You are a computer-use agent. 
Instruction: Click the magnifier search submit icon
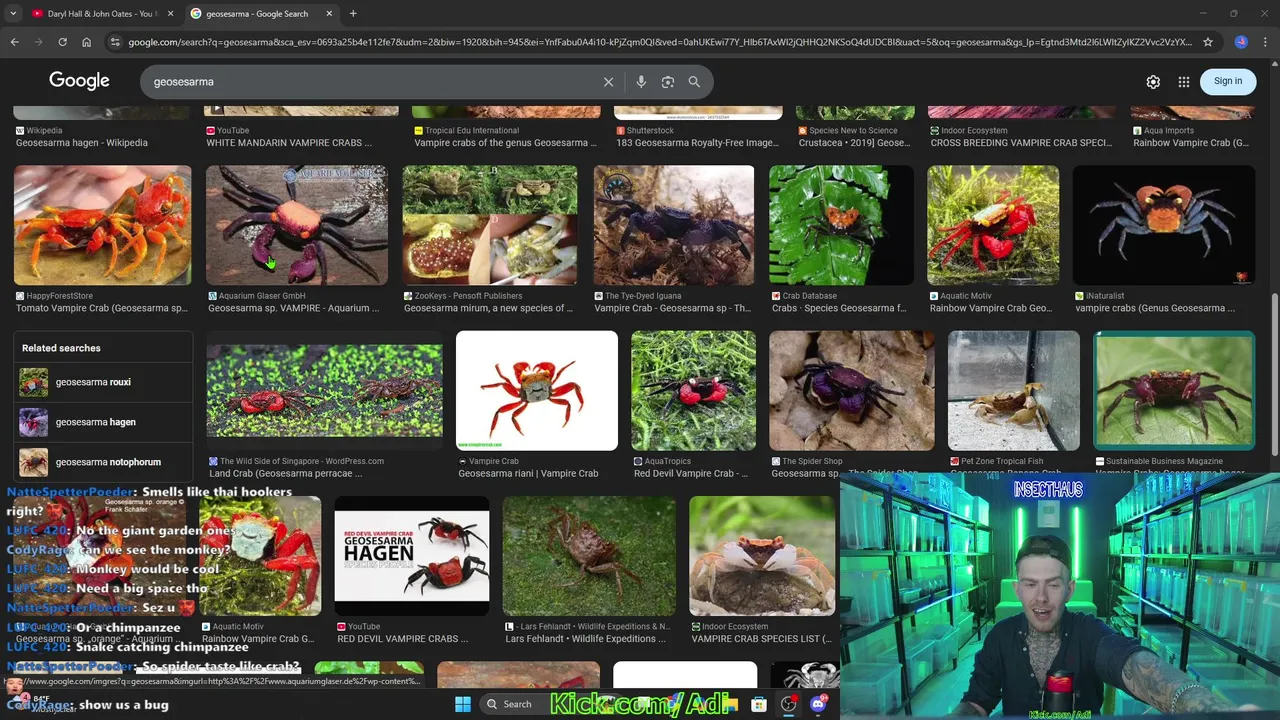point(694,82)
